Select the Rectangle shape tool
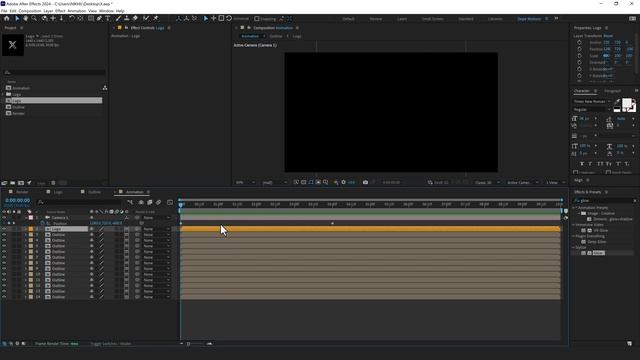 click(91, 18)
